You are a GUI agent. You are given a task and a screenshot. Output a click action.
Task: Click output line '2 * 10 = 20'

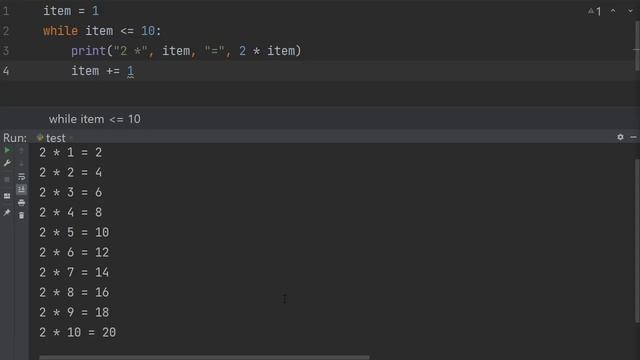point(78,333)
